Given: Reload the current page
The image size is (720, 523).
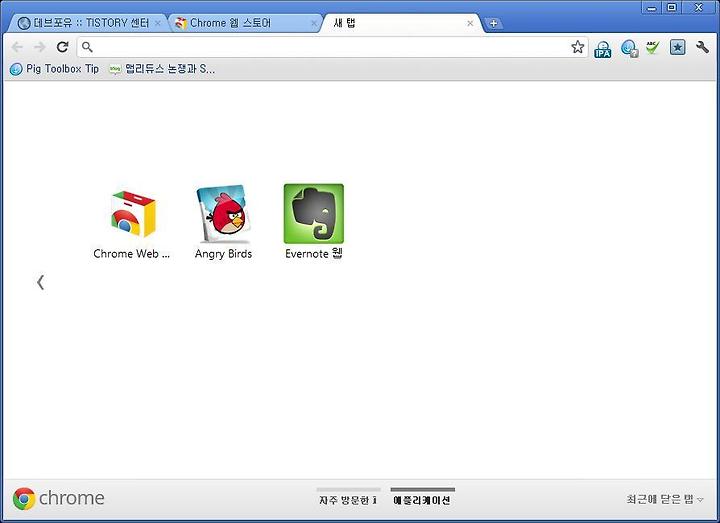Looking at the screenshot, I should point(62,46).
